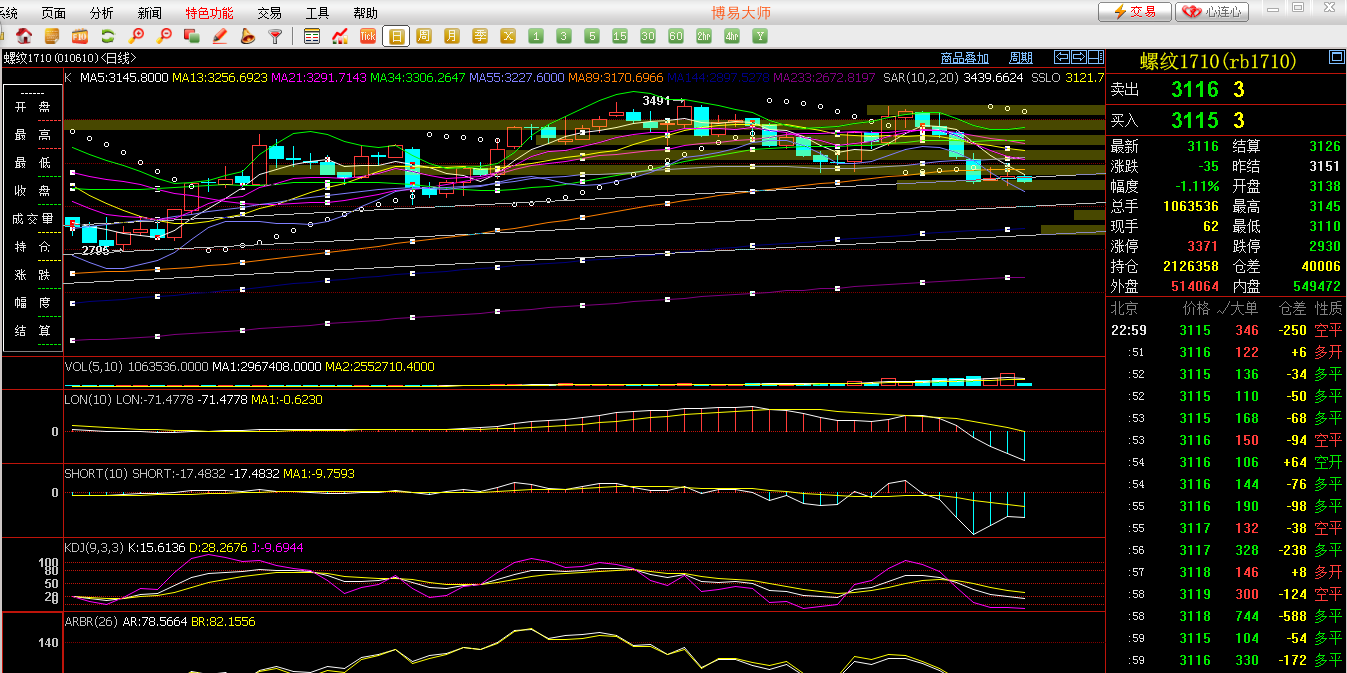Maximize the quote panel square icon
1347x673 pixels.
pos(1335,57)
